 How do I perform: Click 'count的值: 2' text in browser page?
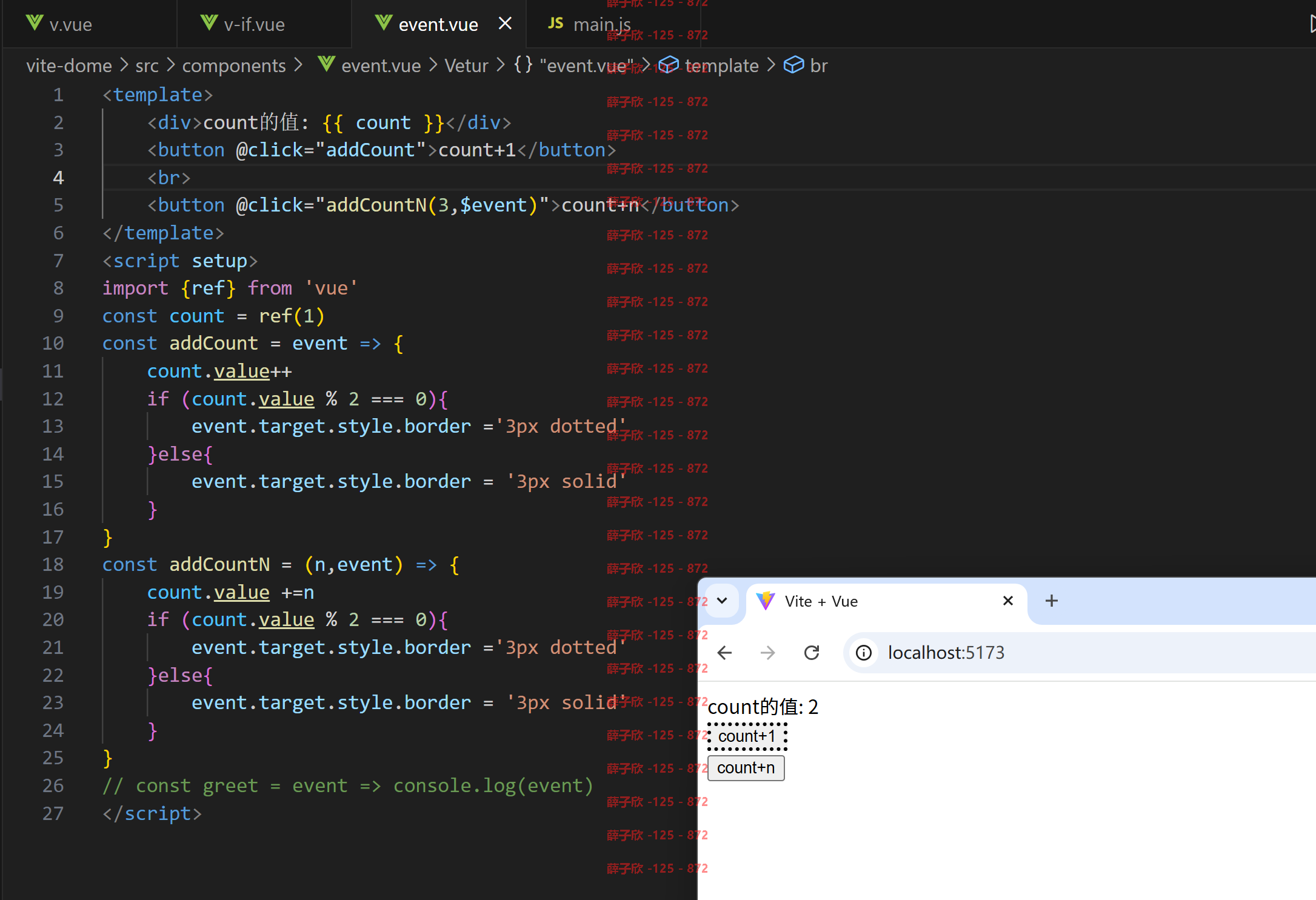[x=763, y=707]
